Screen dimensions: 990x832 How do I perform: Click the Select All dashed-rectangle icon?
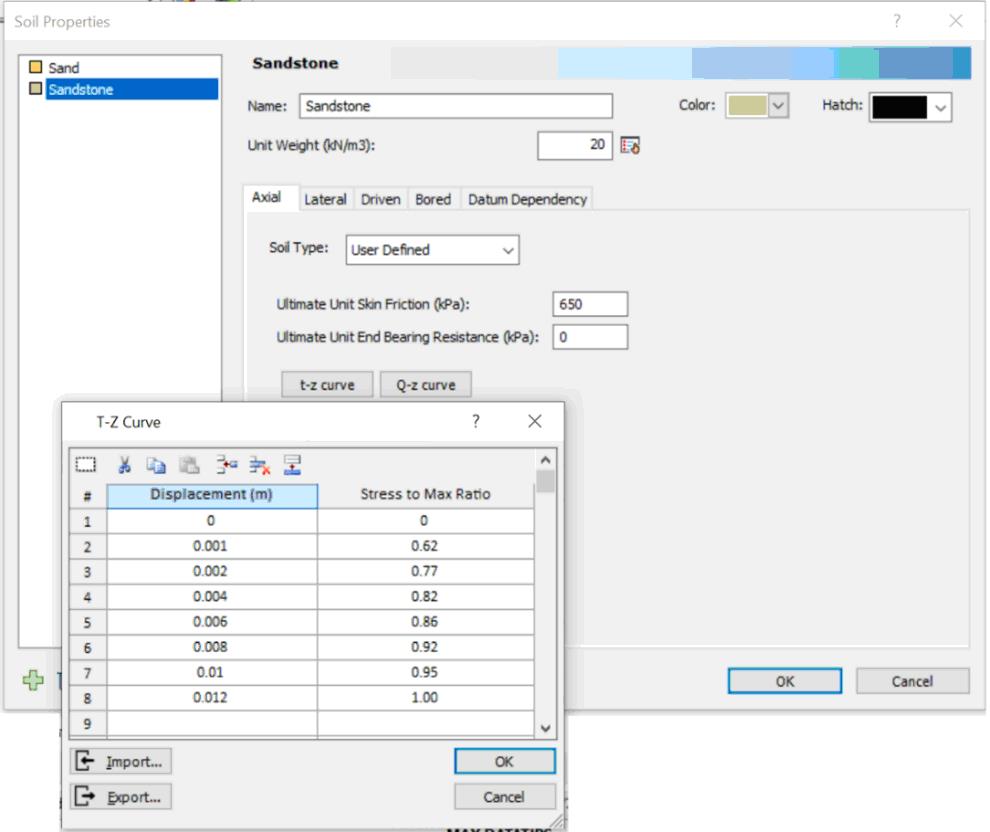(x=85, y=465)
